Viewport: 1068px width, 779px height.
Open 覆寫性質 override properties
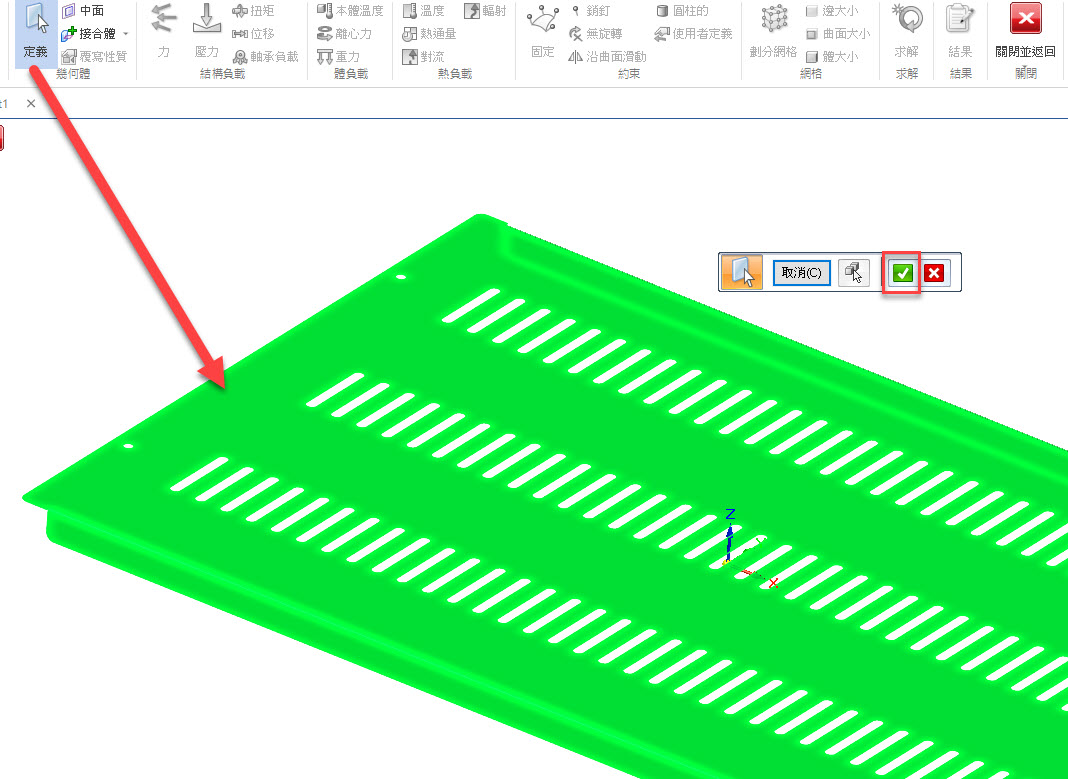[x=94, y=57]
